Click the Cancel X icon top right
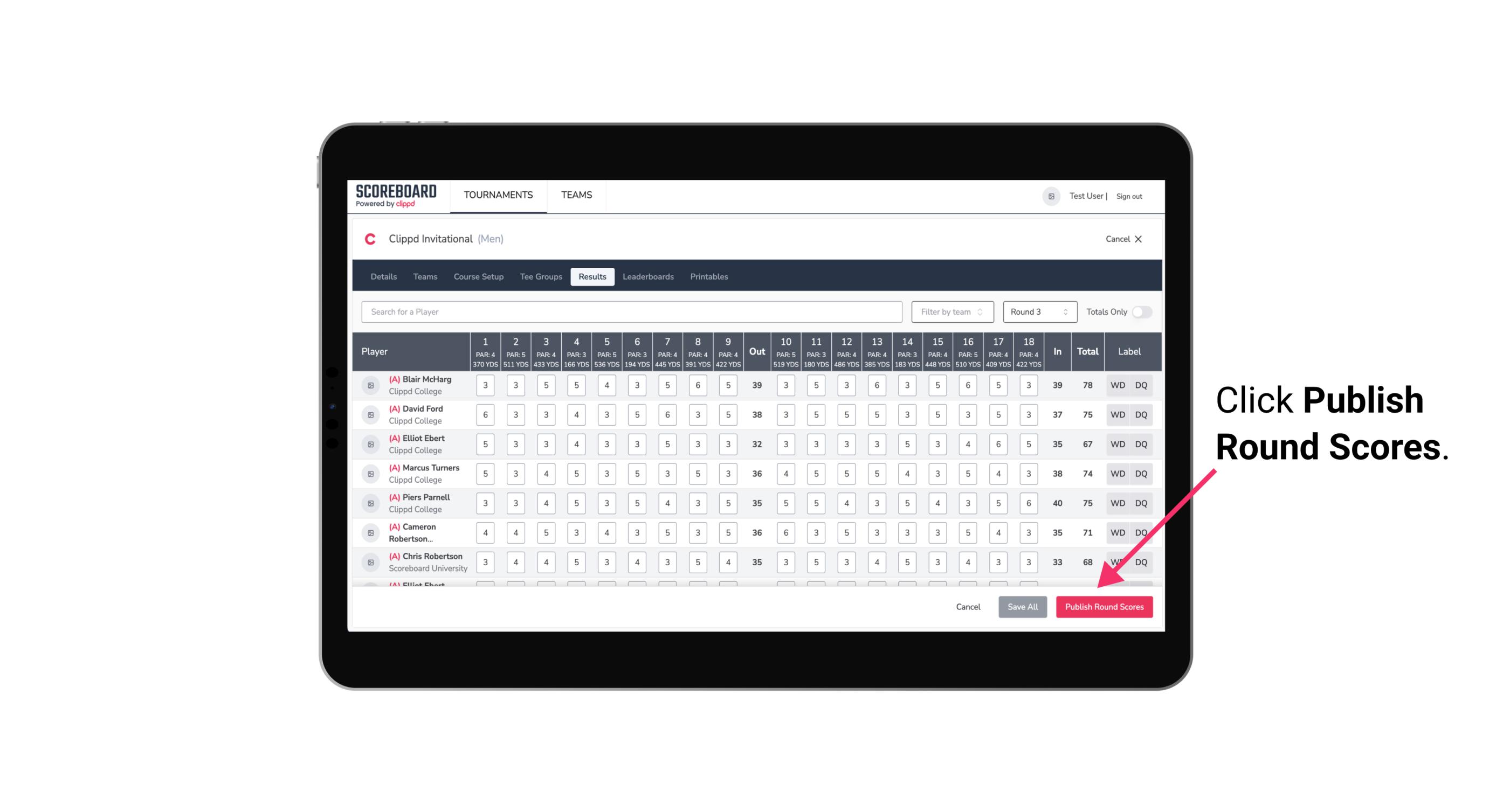1510x812 pixels. (1138, 239)
